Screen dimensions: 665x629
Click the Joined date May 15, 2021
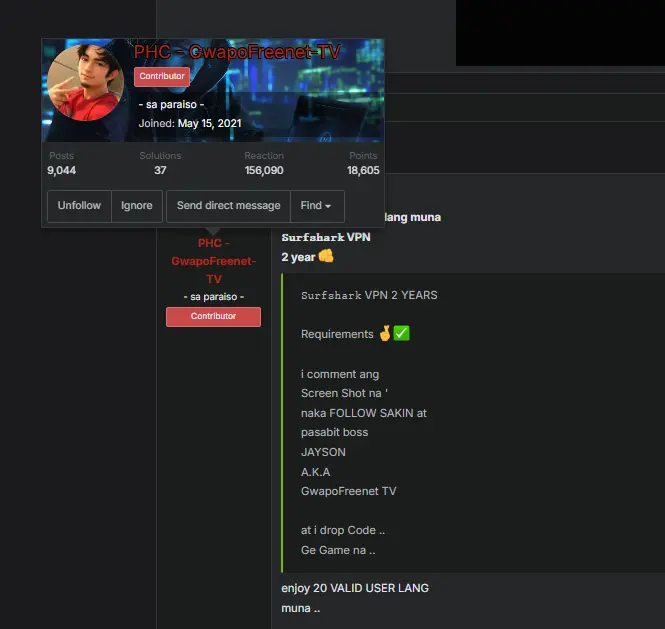coord(210,123)
